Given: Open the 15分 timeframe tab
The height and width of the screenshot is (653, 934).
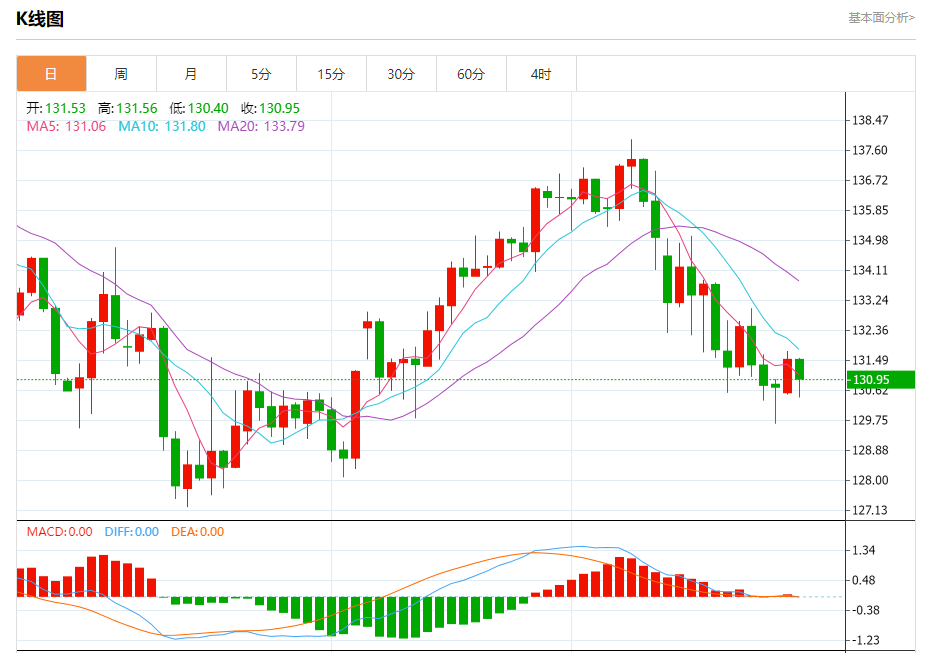Looking at the screenshot, I should click(331, 74).
